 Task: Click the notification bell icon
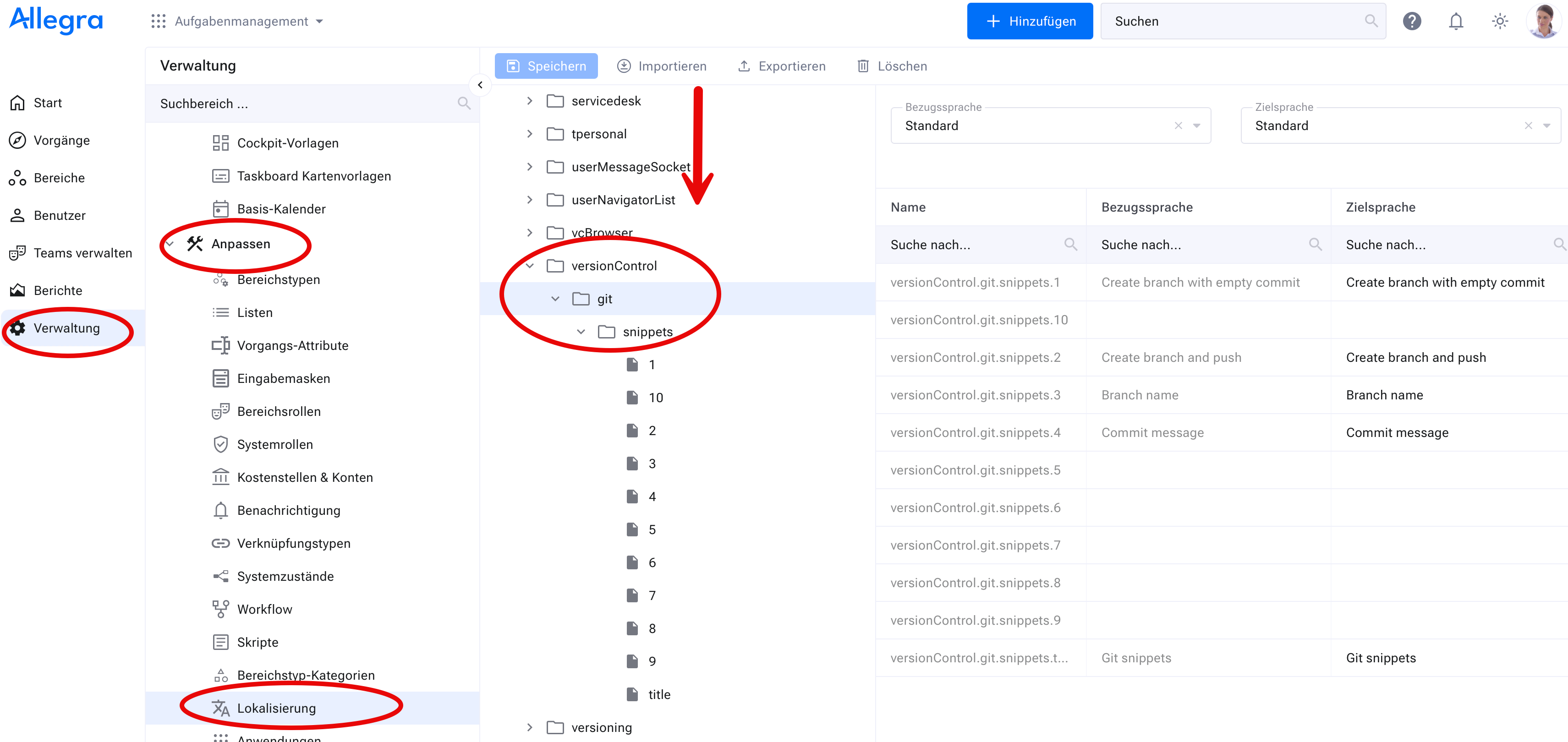click(x=1455, y=22)
